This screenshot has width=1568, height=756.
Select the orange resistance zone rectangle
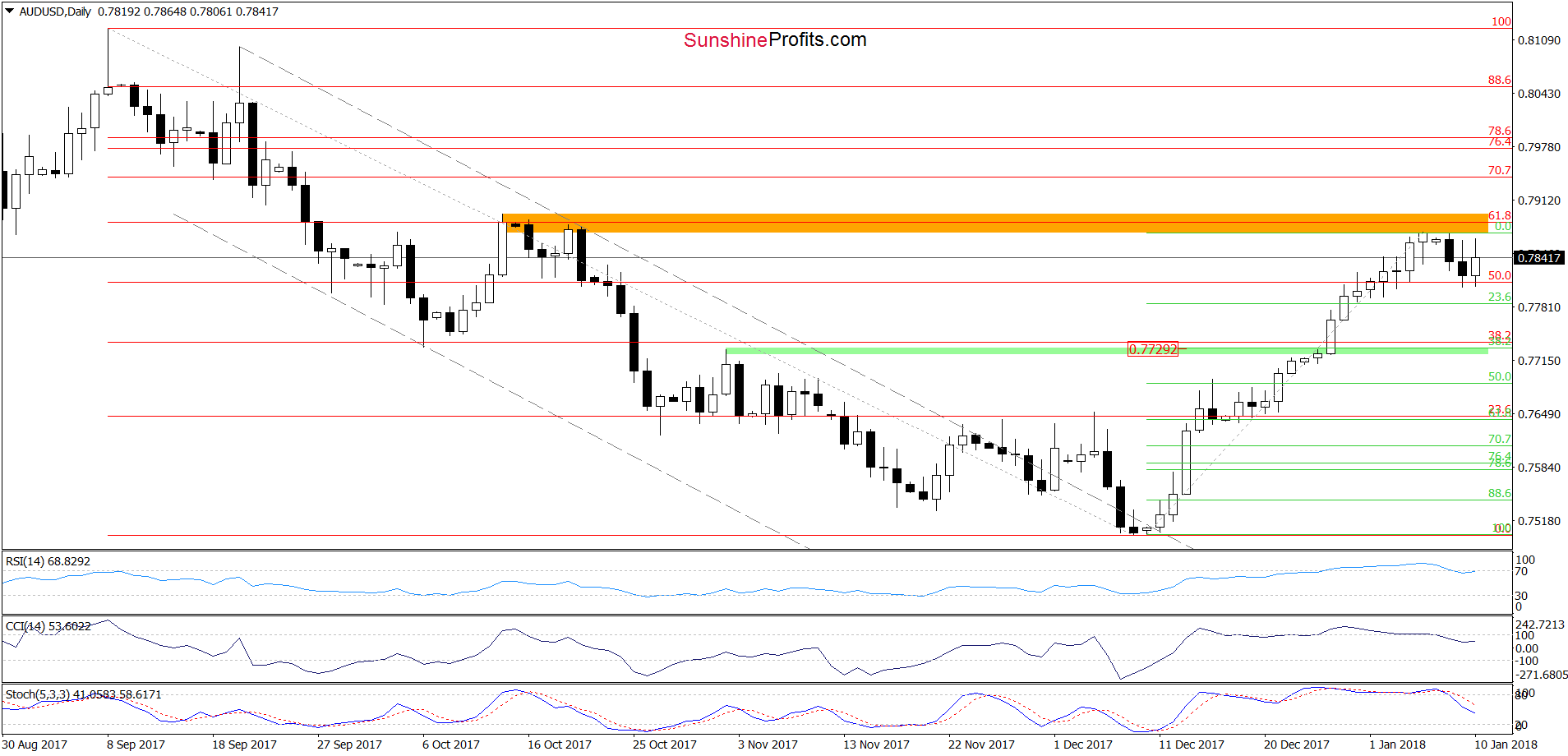(x=995, y=223)
